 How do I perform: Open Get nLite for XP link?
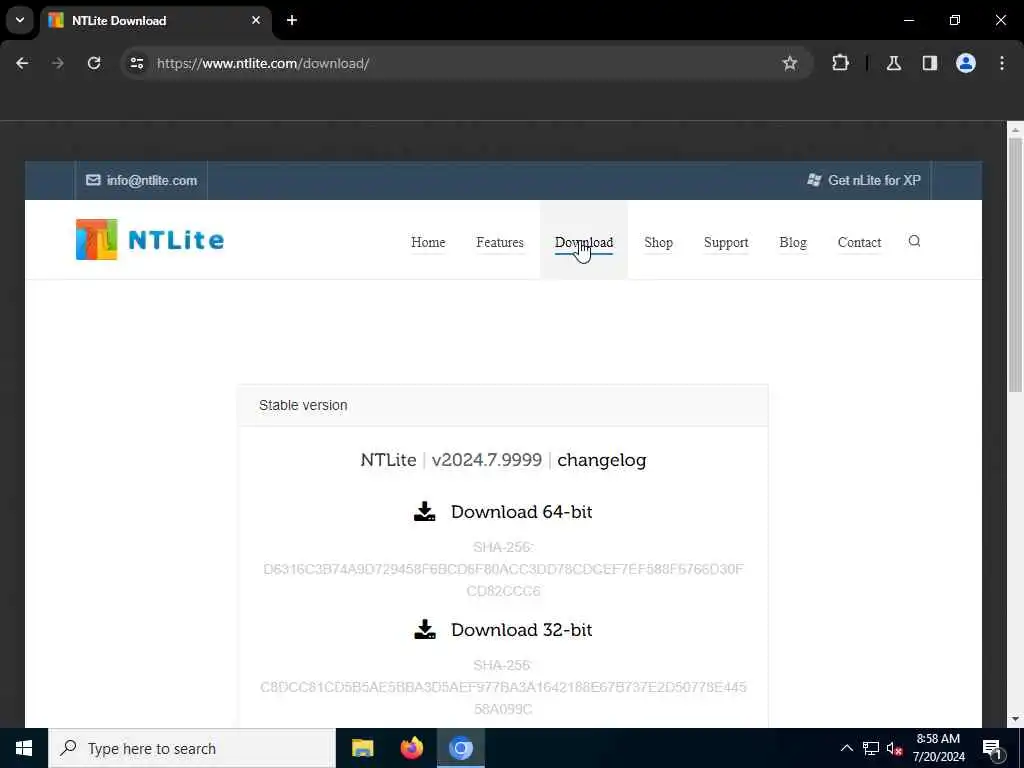point(864,180)
